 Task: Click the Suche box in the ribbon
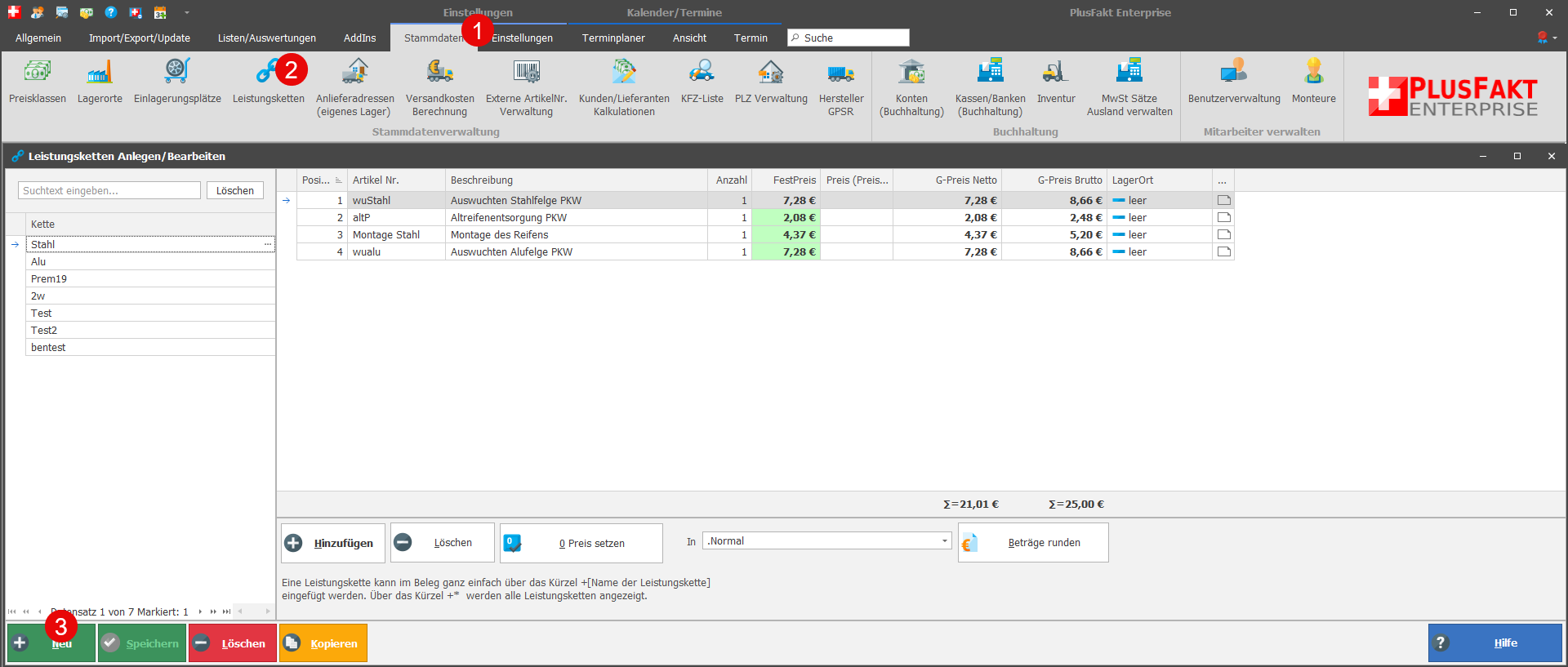click(x=849, y=38)
